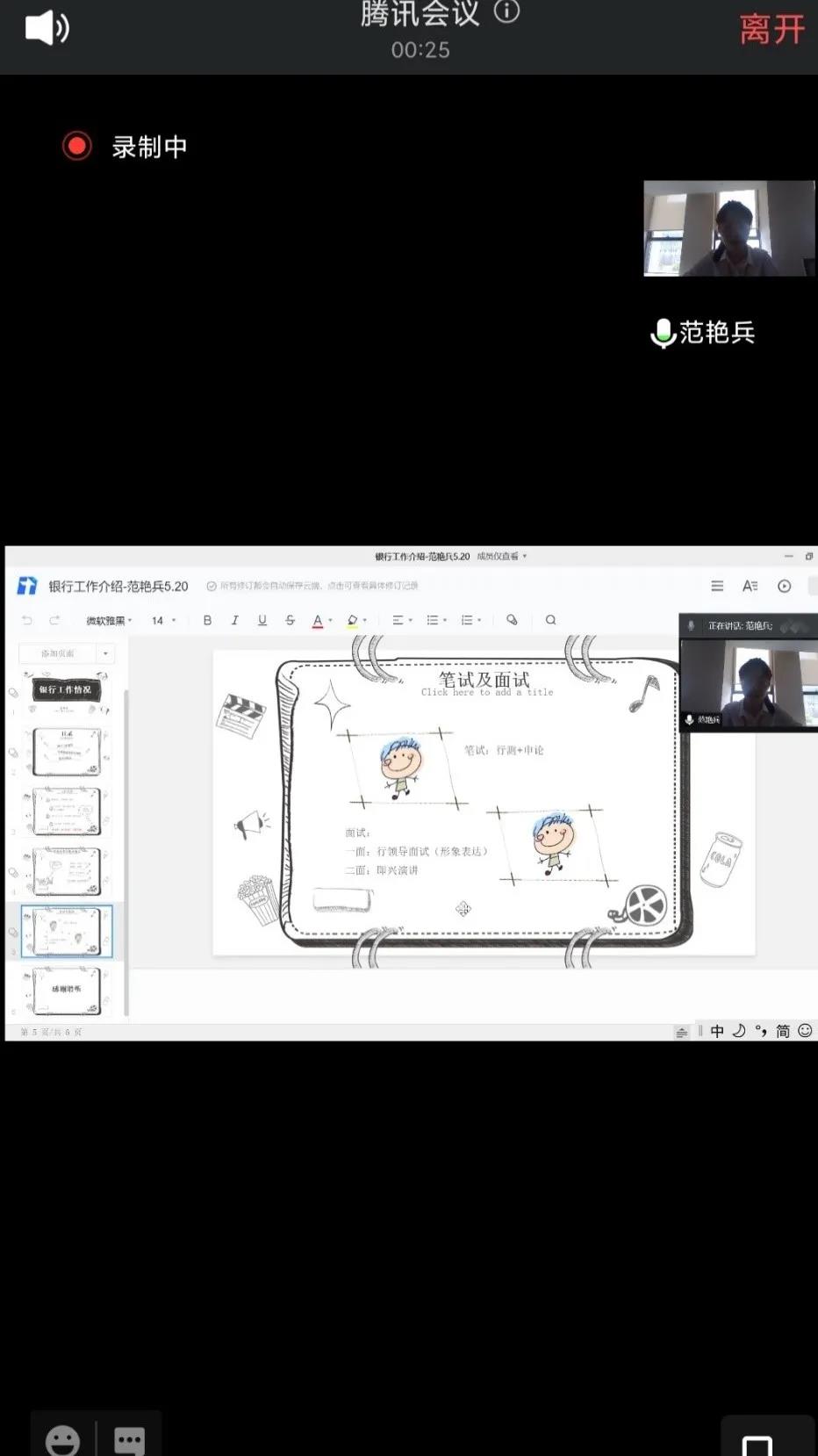Screen dimensions: 818x1456
Task: Toggle bold formatting in toolbar
Action: click(207, 620)
